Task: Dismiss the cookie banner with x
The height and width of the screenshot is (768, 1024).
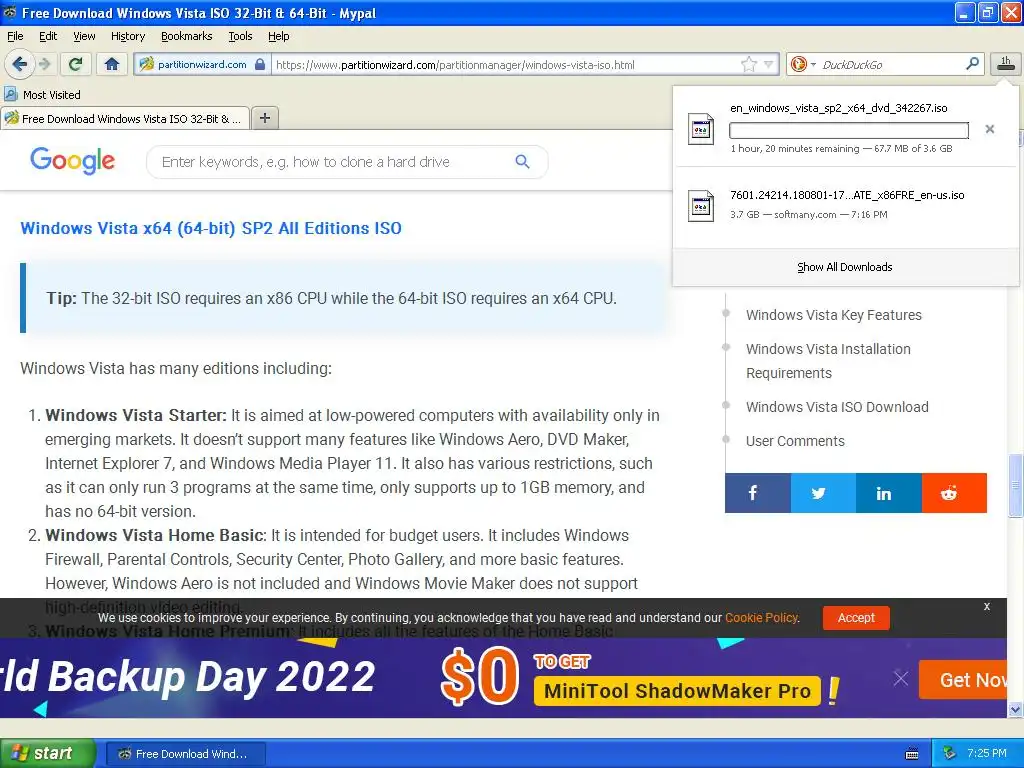Action: click(x=987, y=607)
